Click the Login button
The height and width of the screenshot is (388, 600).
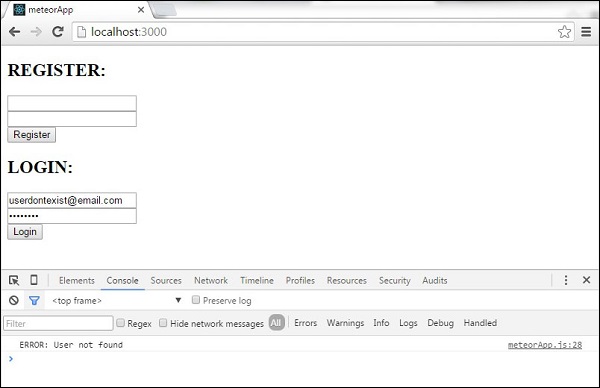25,231
